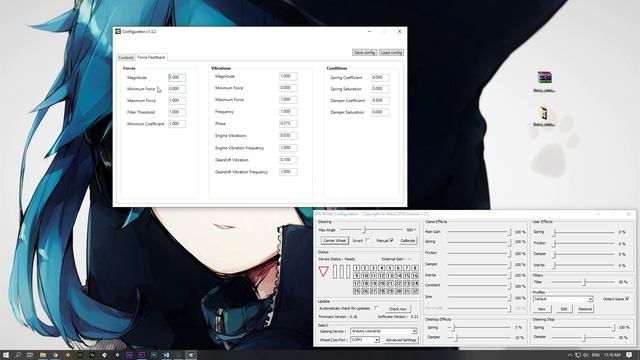Show hidden system tray icons

pyautogui.click(x=569, y=355)
